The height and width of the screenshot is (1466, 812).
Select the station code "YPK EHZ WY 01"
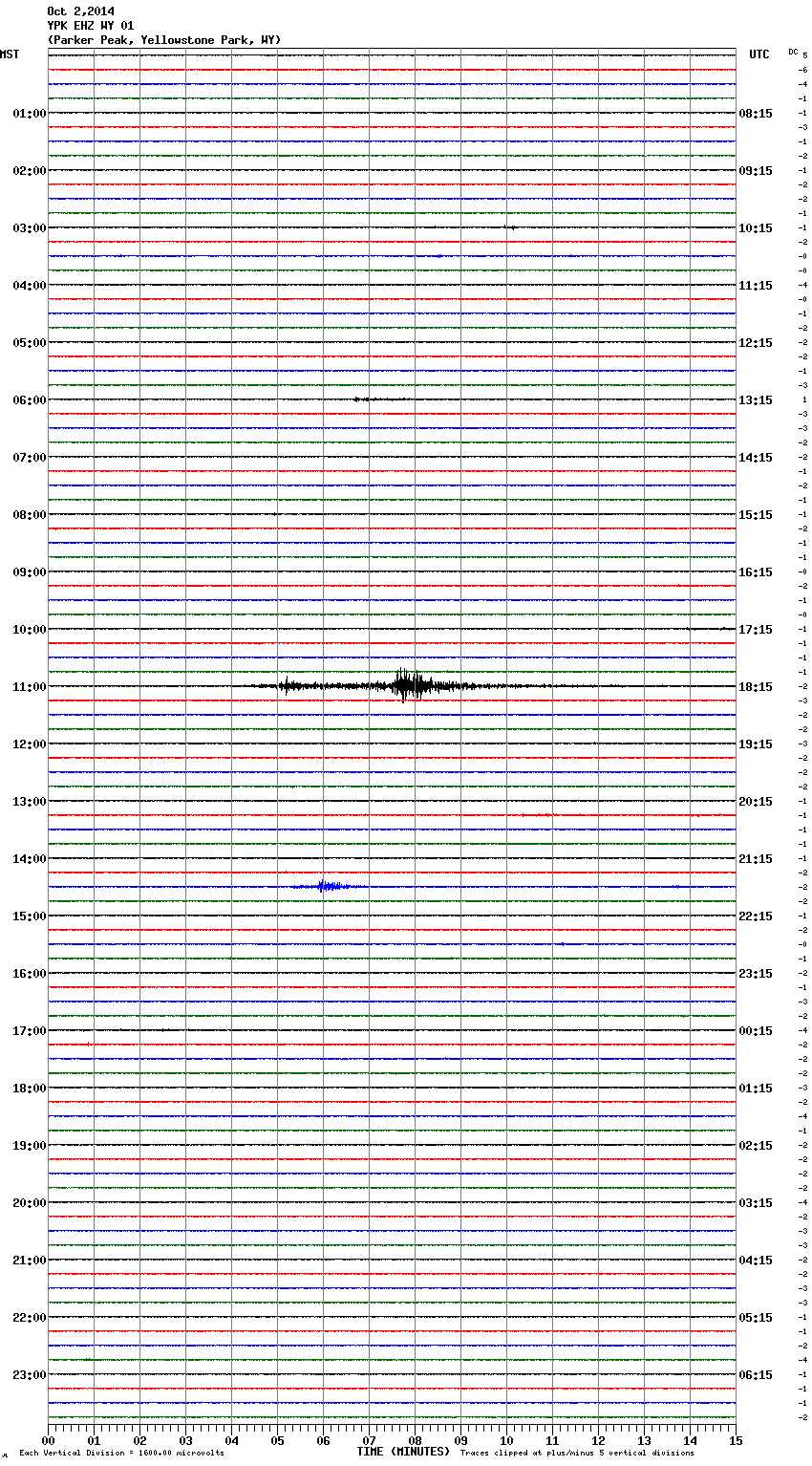pos(91,26)
